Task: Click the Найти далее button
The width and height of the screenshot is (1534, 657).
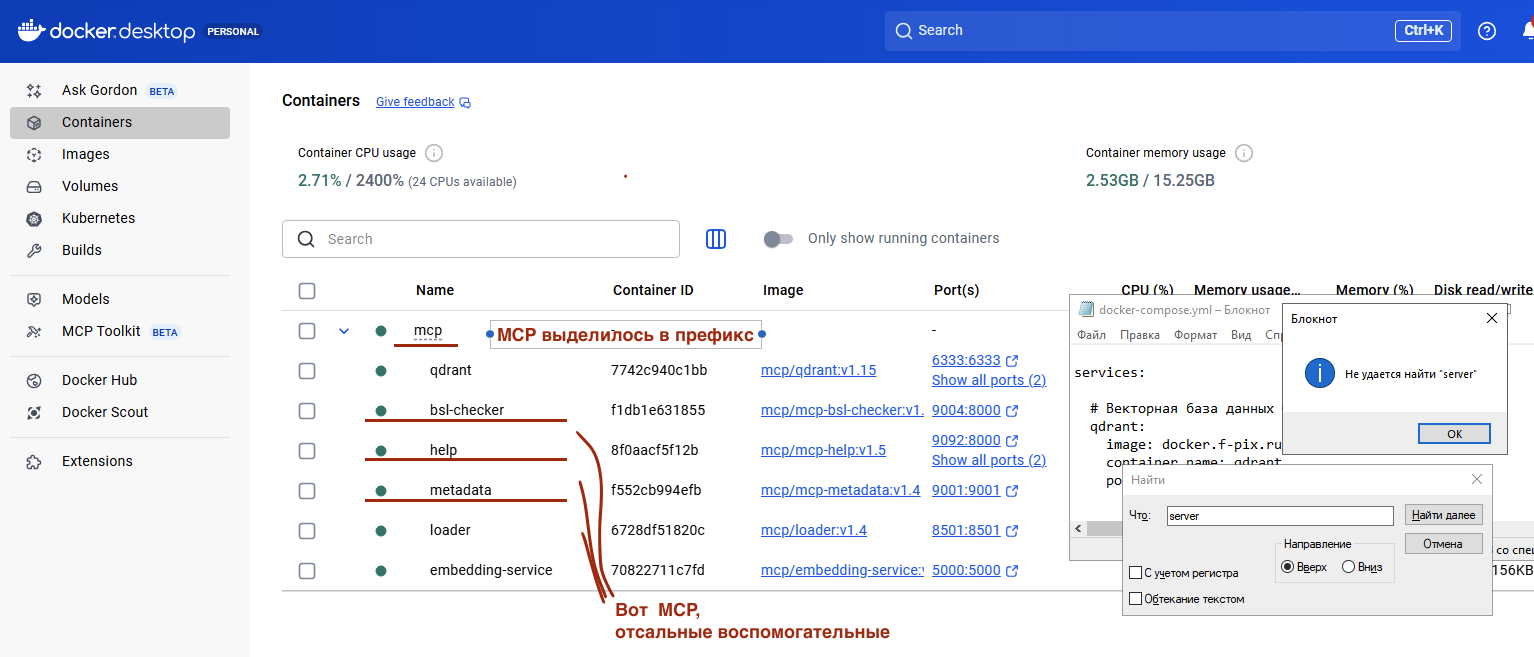Action: click(x=1443, y=515)
